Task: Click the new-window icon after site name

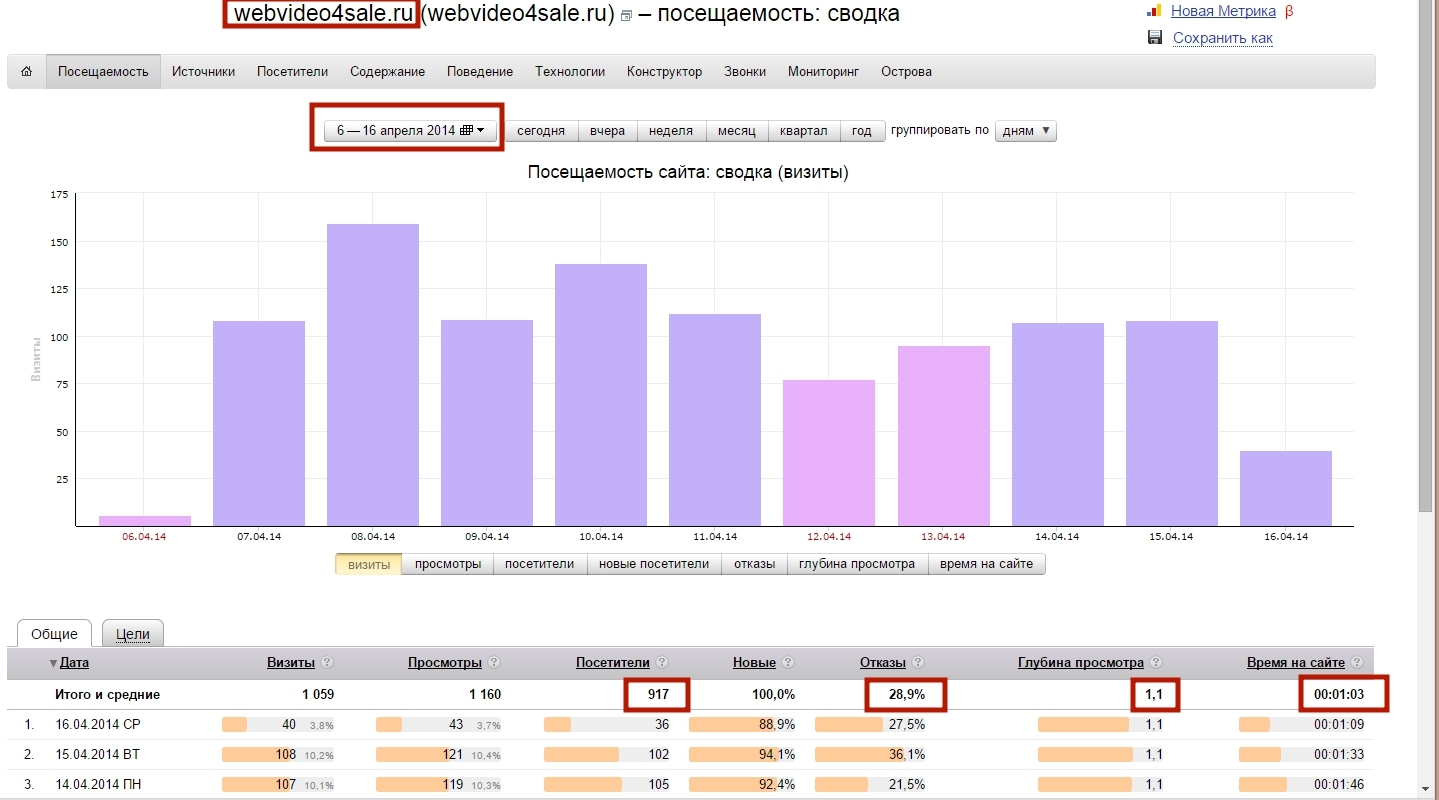Action: [626, 16]
